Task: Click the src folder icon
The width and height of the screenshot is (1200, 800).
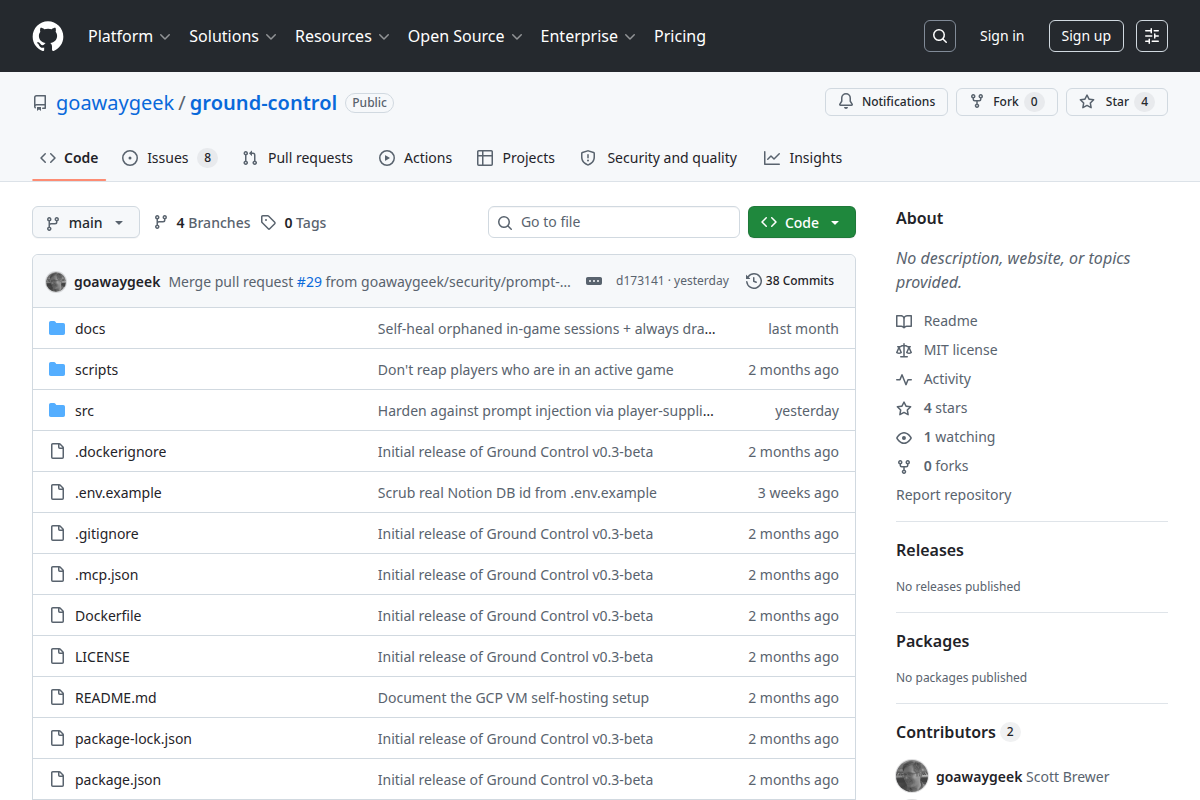Action: click(x=57, y=411)
